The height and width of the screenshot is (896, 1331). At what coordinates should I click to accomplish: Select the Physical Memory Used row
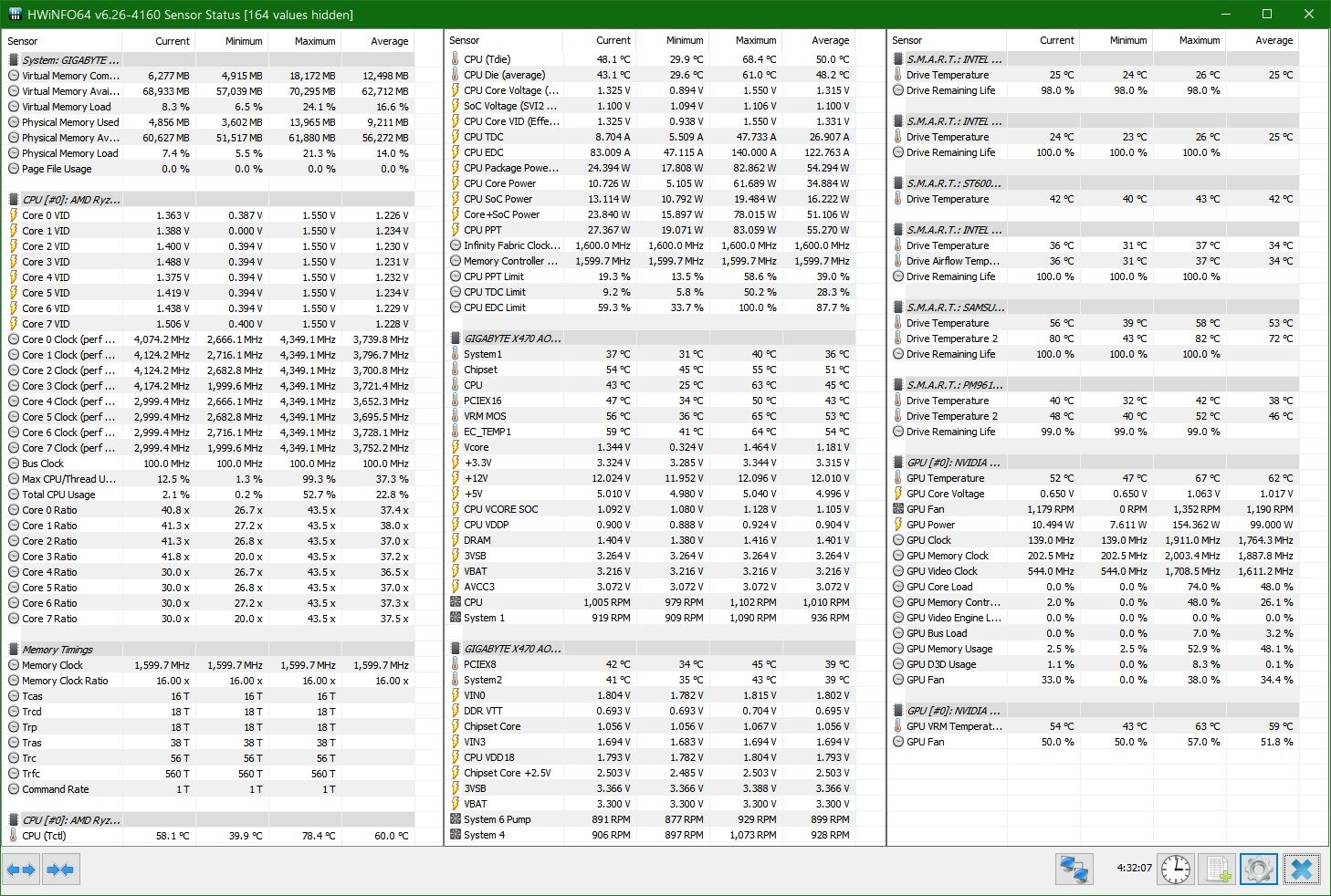(x=209, y=122)
